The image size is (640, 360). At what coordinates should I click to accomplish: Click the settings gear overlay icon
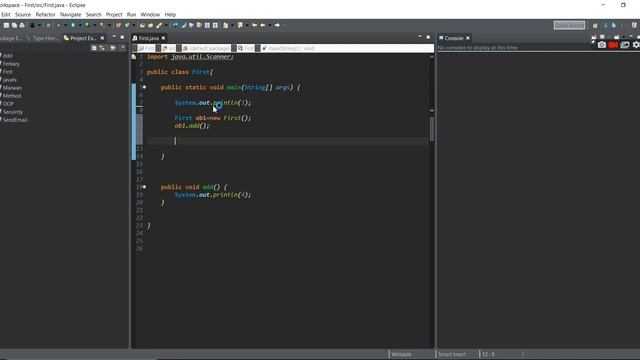tap(636, 45)
